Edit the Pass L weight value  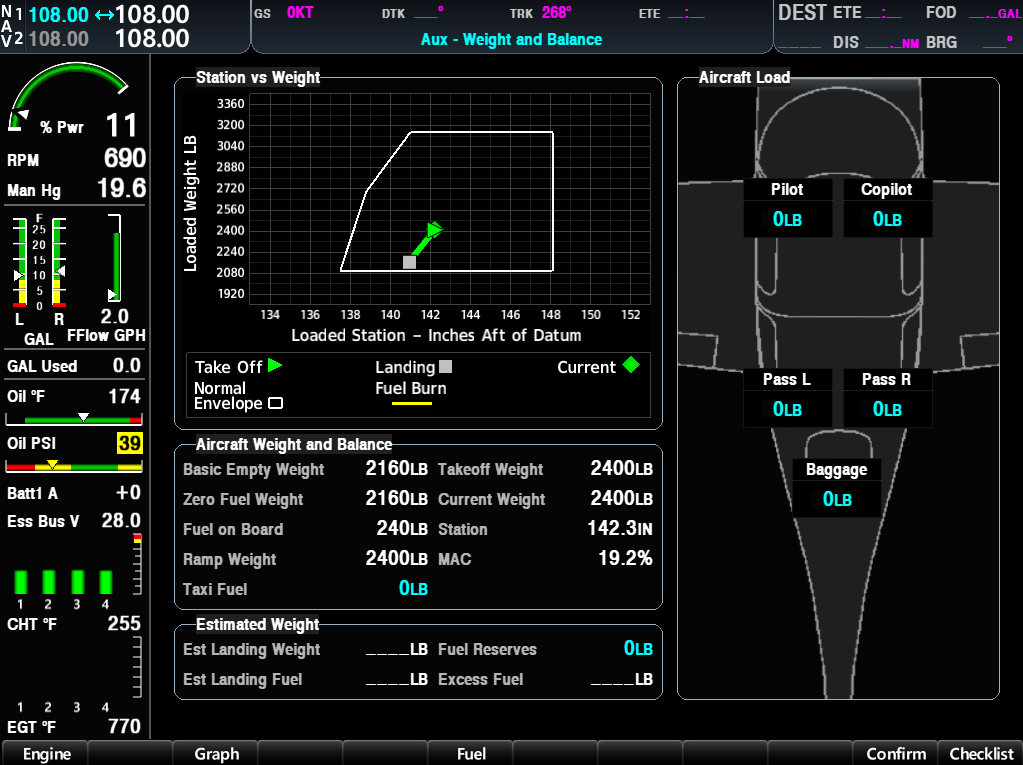point(787,409)
